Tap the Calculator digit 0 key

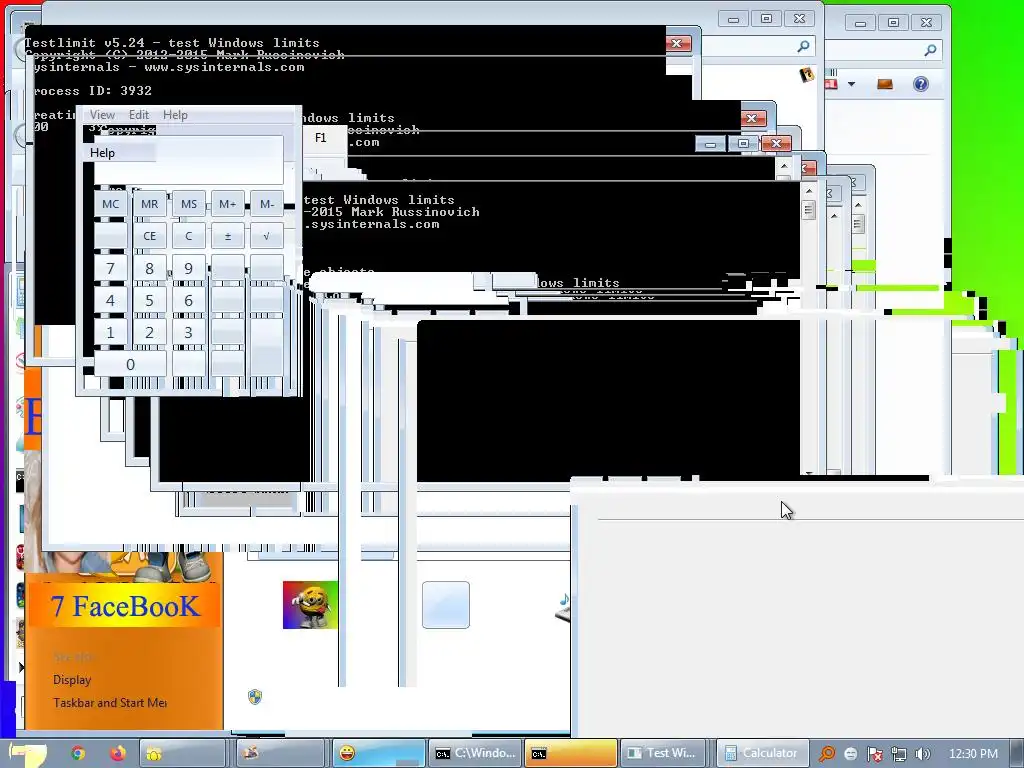(x=130, y=364)
